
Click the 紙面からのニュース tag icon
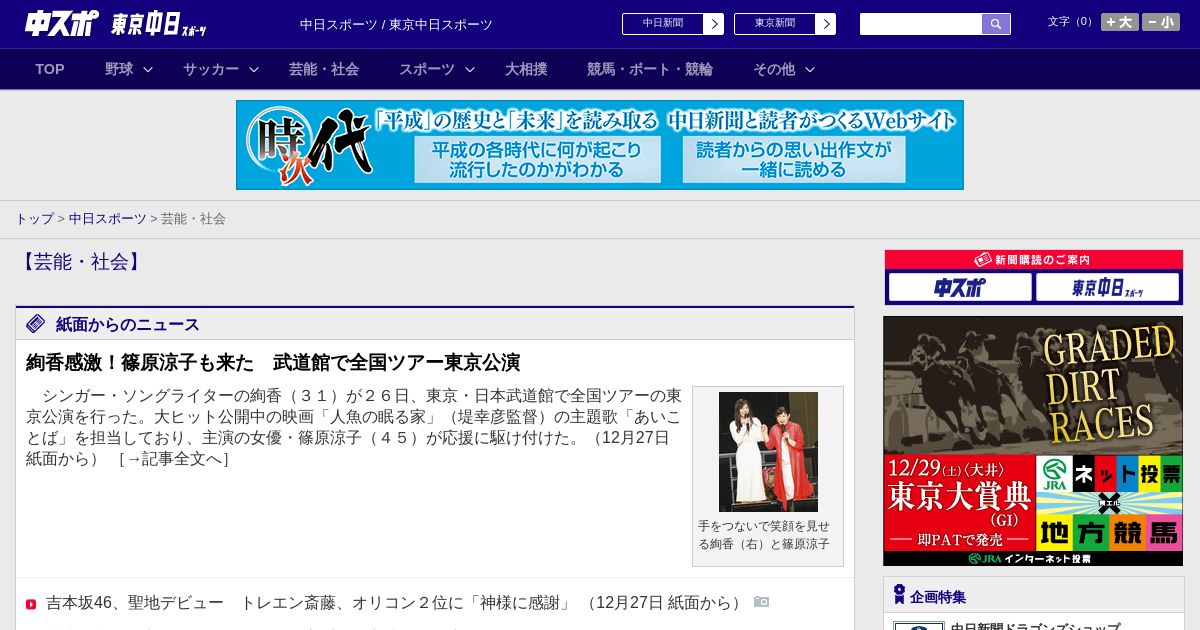36,323
